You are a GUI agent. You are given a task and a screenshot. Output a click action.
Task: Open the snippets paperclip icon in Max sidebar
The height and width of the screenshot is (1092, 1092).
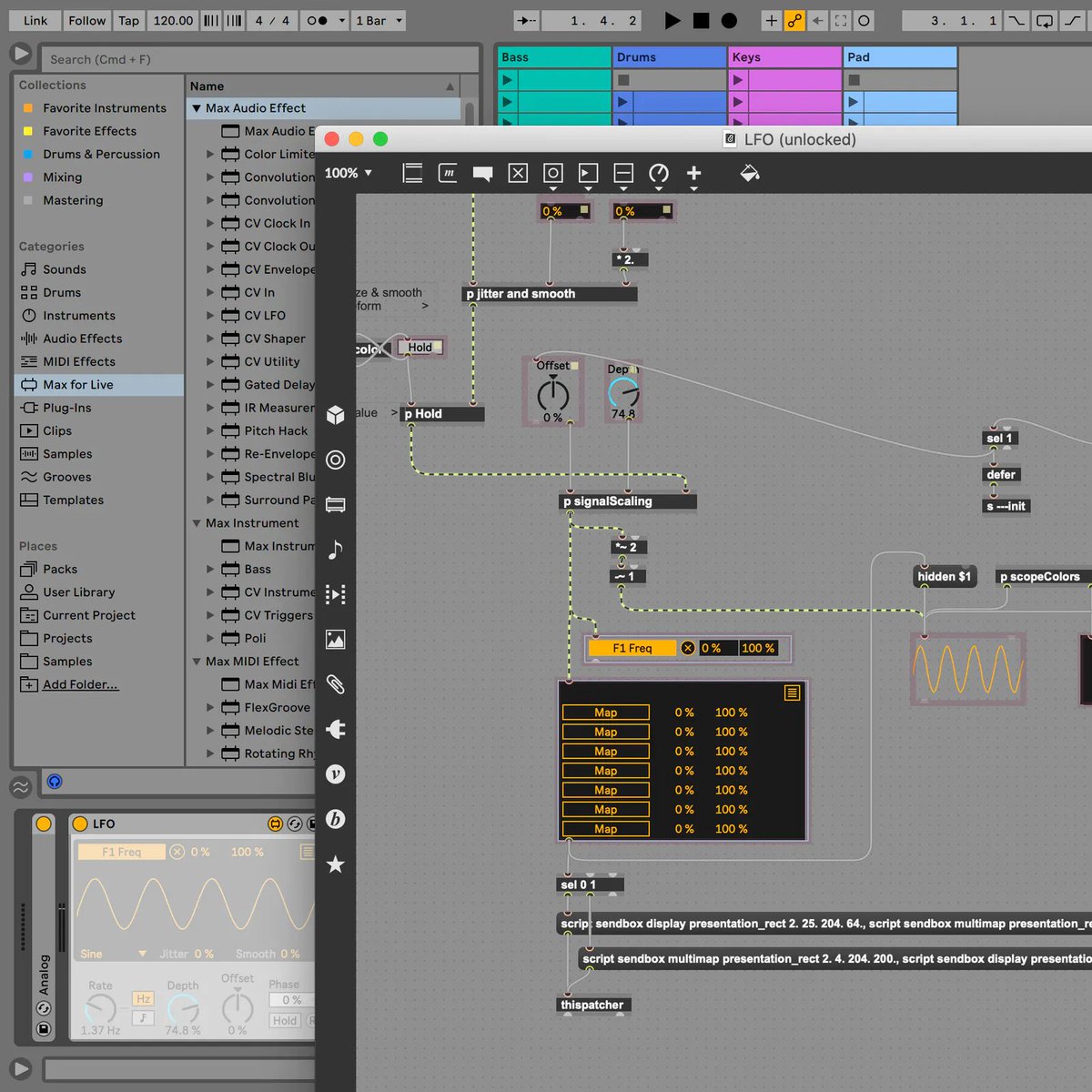pos(336,684)
